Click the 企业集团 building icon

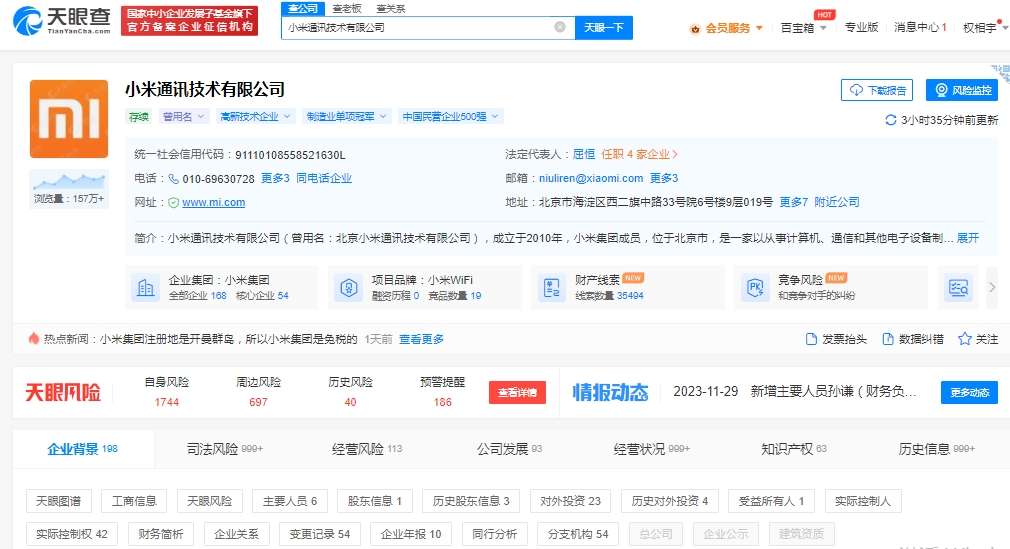pyautogui.click(x=146, y=287)
